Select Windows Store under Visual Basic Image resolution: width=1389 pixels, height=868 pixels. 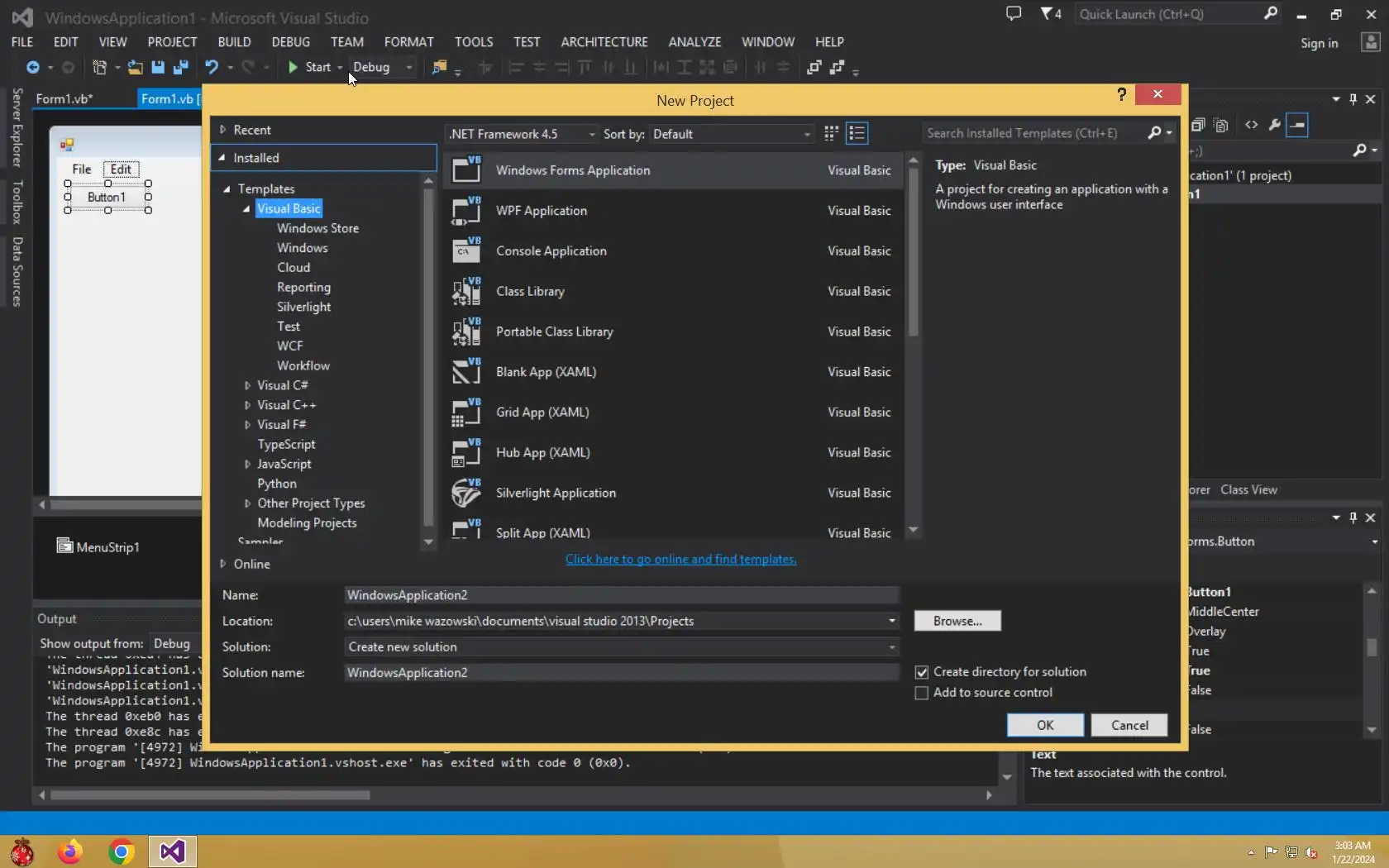(x=318, y=228)
